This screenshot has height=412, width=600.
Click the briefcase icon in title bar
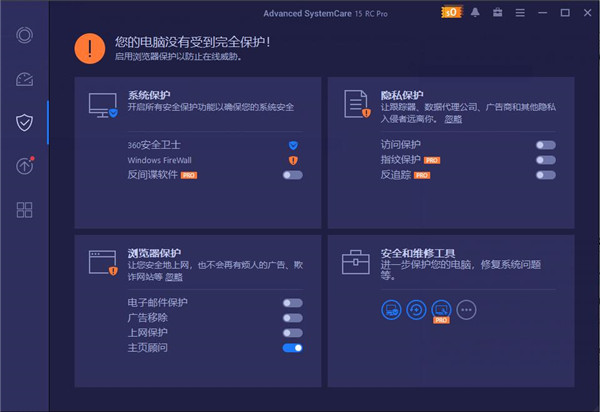pos(497,13)
